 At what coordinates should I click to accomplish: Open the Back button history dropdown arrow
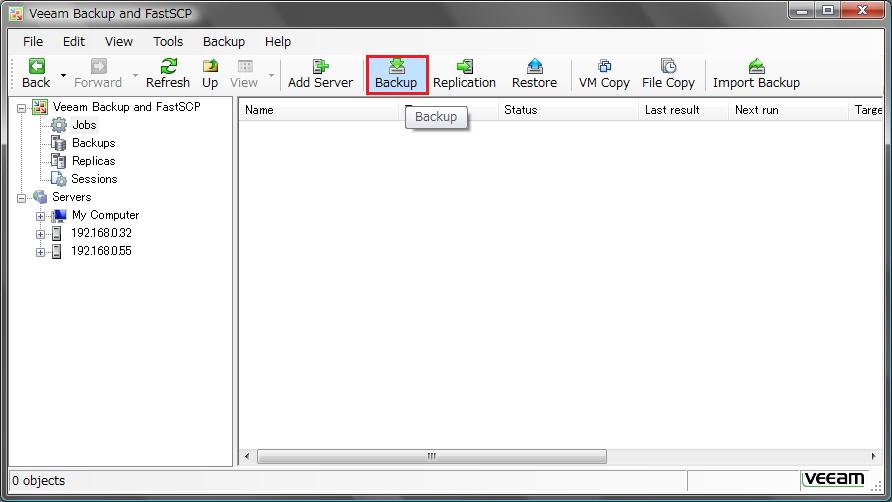[63, 75]
